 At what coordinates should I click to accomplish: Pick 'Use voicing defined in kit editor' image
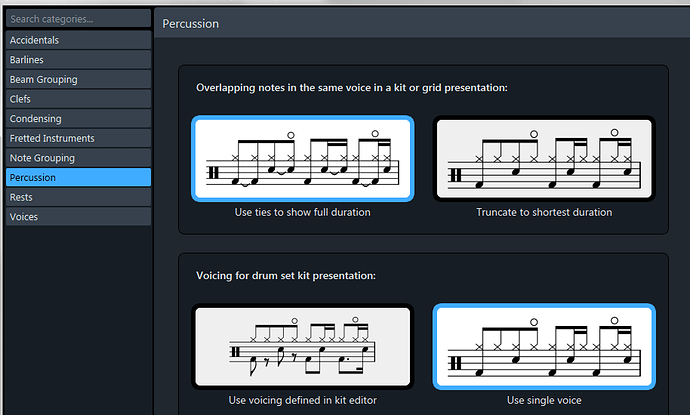click(x=302, y=347)
